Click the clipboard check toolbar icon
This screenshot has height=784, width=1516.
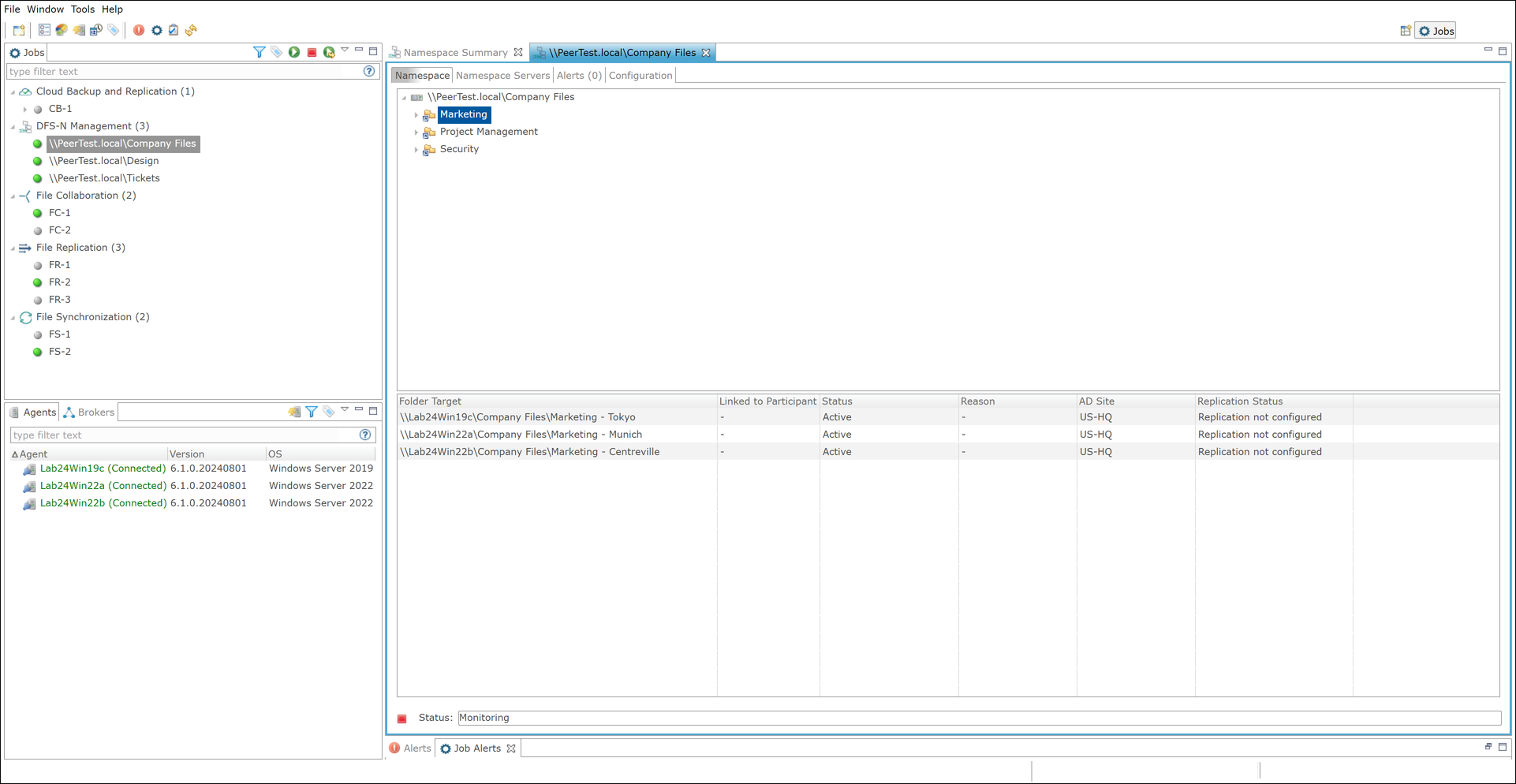pyautogui.click(x=174, y=30)
